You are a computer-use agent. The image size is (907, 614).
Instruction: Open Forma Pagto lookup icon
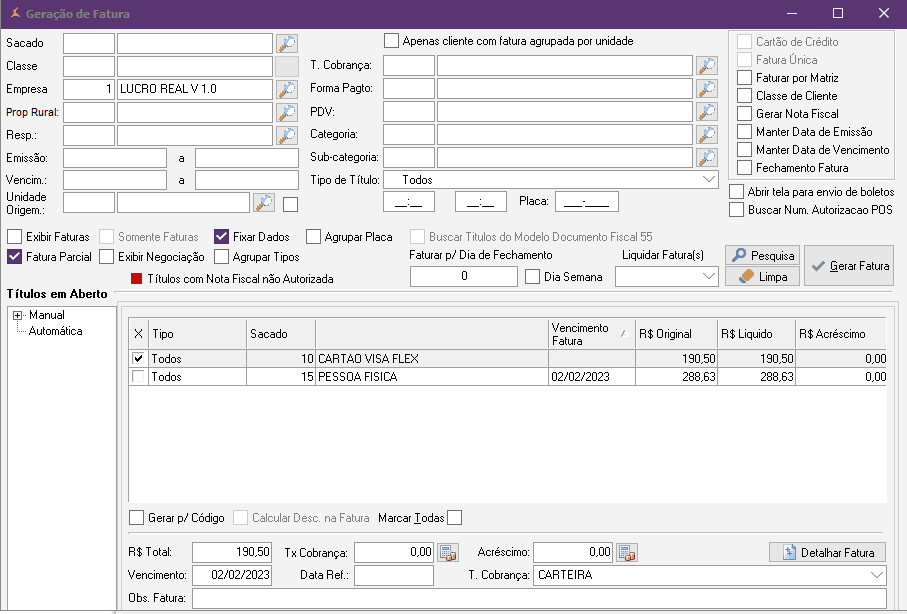(x=707, y=89)
